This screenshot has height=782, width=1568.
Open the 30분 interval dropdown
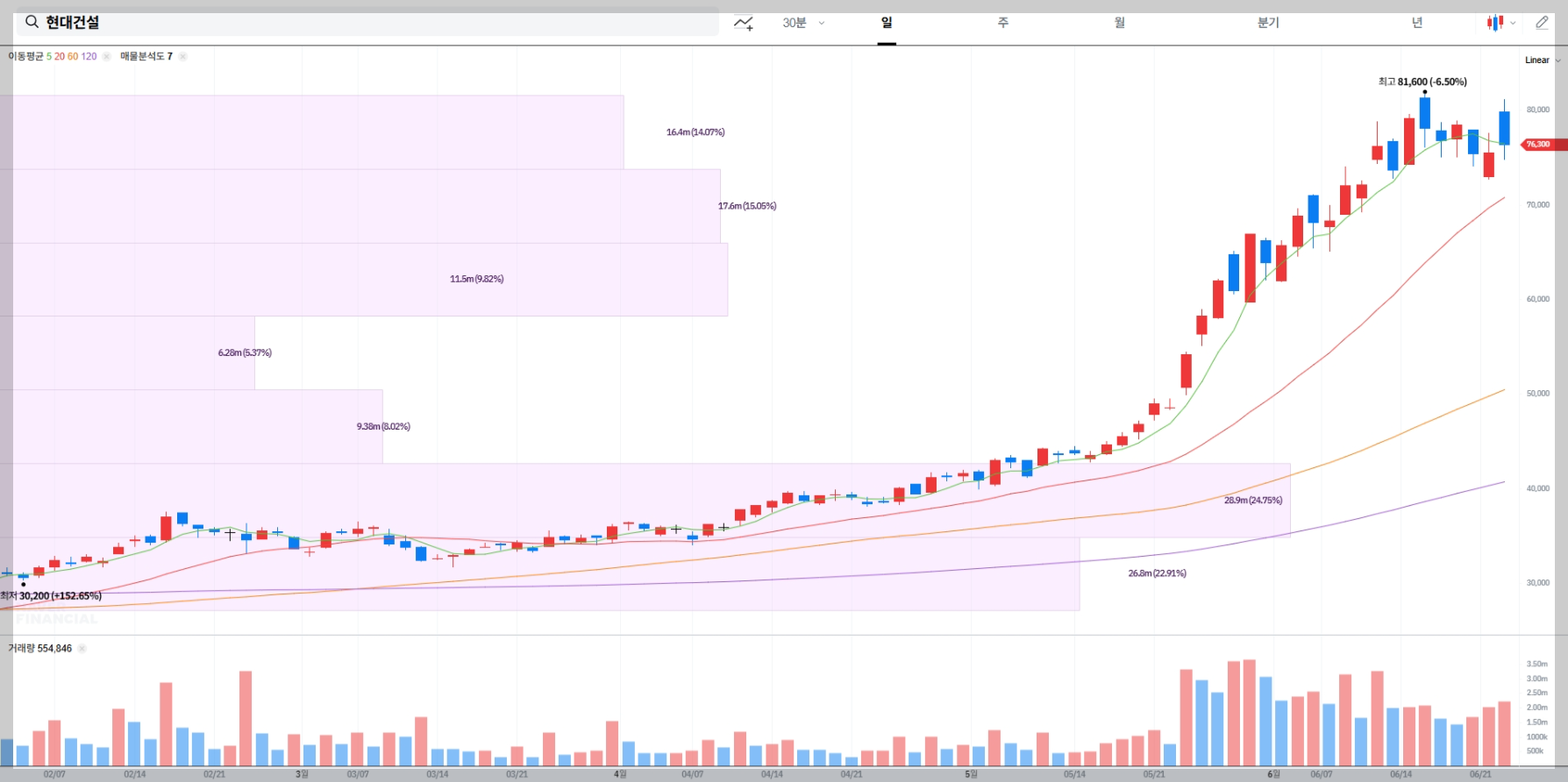(x=803, y=23)
